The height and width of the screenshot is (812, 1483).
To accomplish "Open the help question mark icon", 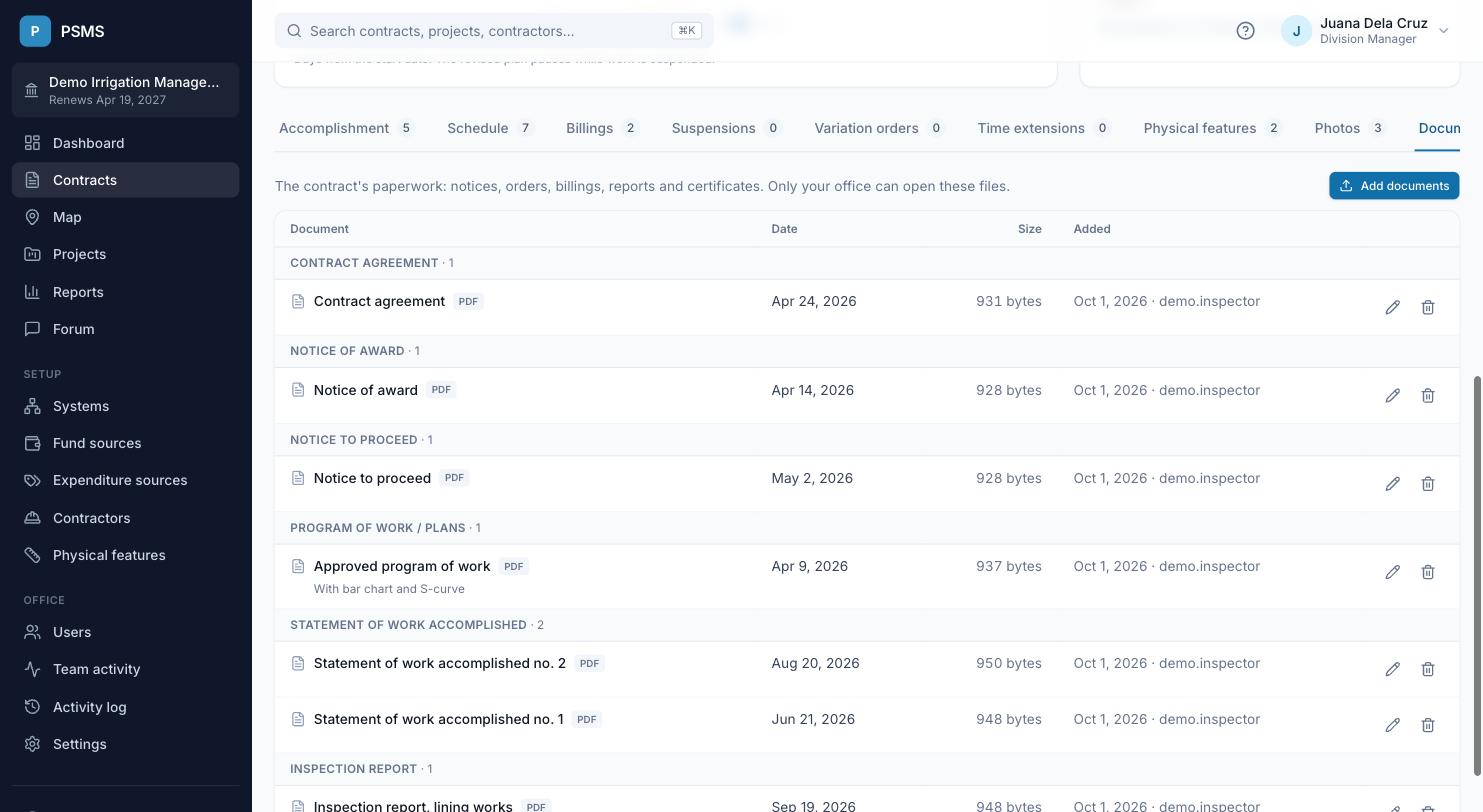I will [x=1245, y=31].
